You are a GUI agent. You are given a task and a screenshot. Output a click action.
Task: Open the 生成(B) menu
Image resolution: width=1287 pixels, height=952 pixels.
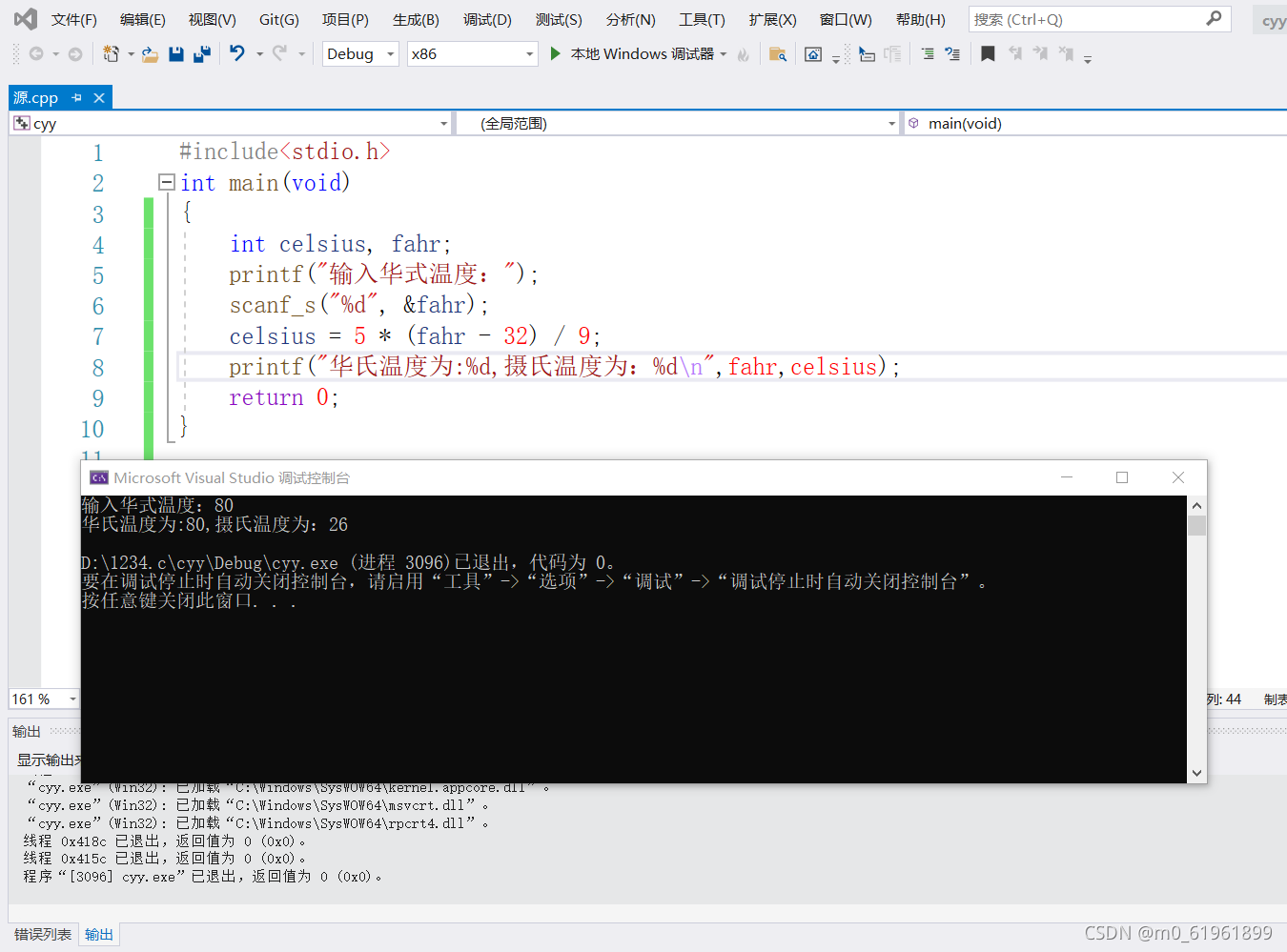(416, 19)
